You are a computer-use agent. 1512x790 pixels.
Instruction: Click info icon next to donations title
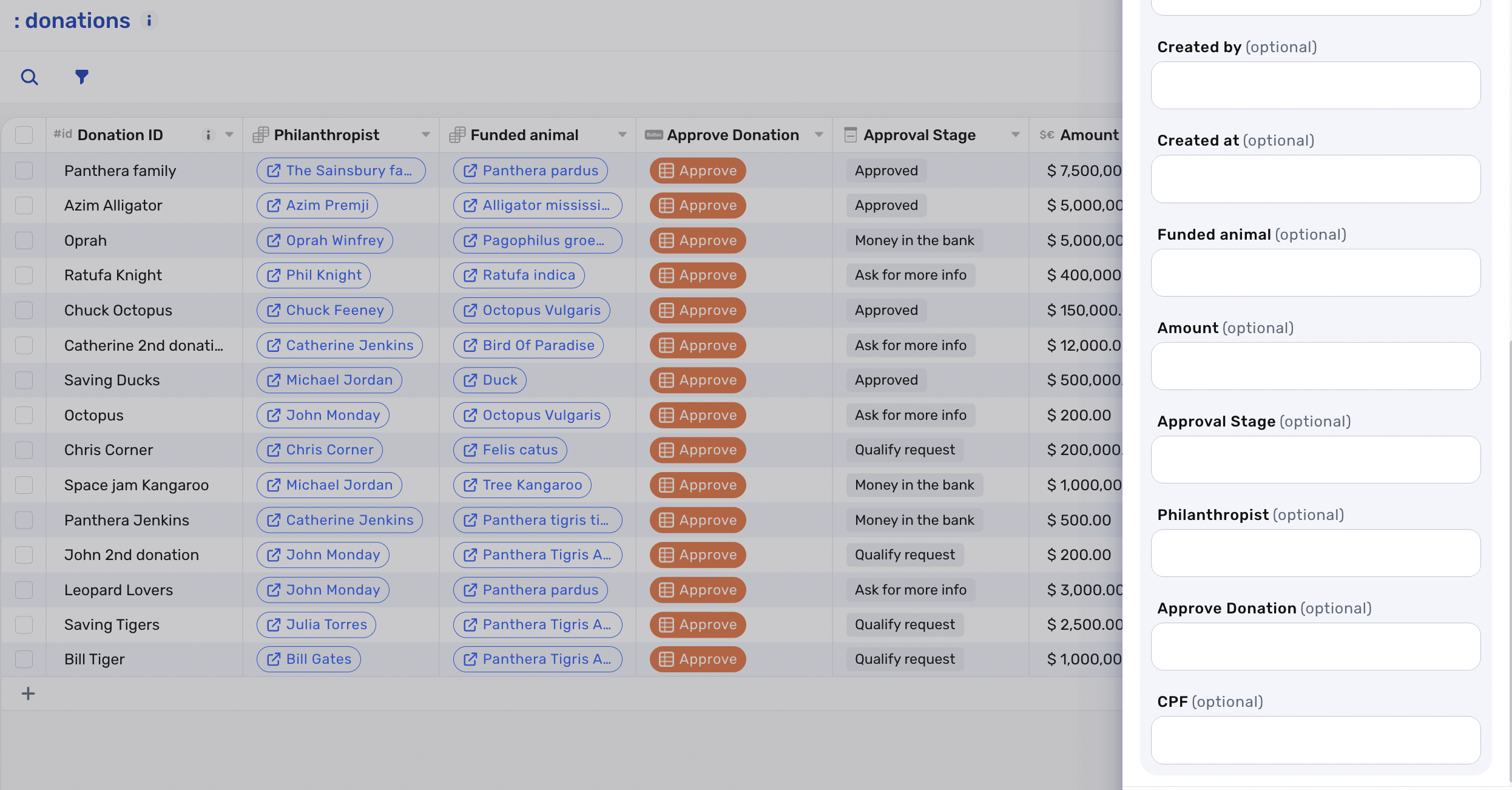[x=149, y=21]
